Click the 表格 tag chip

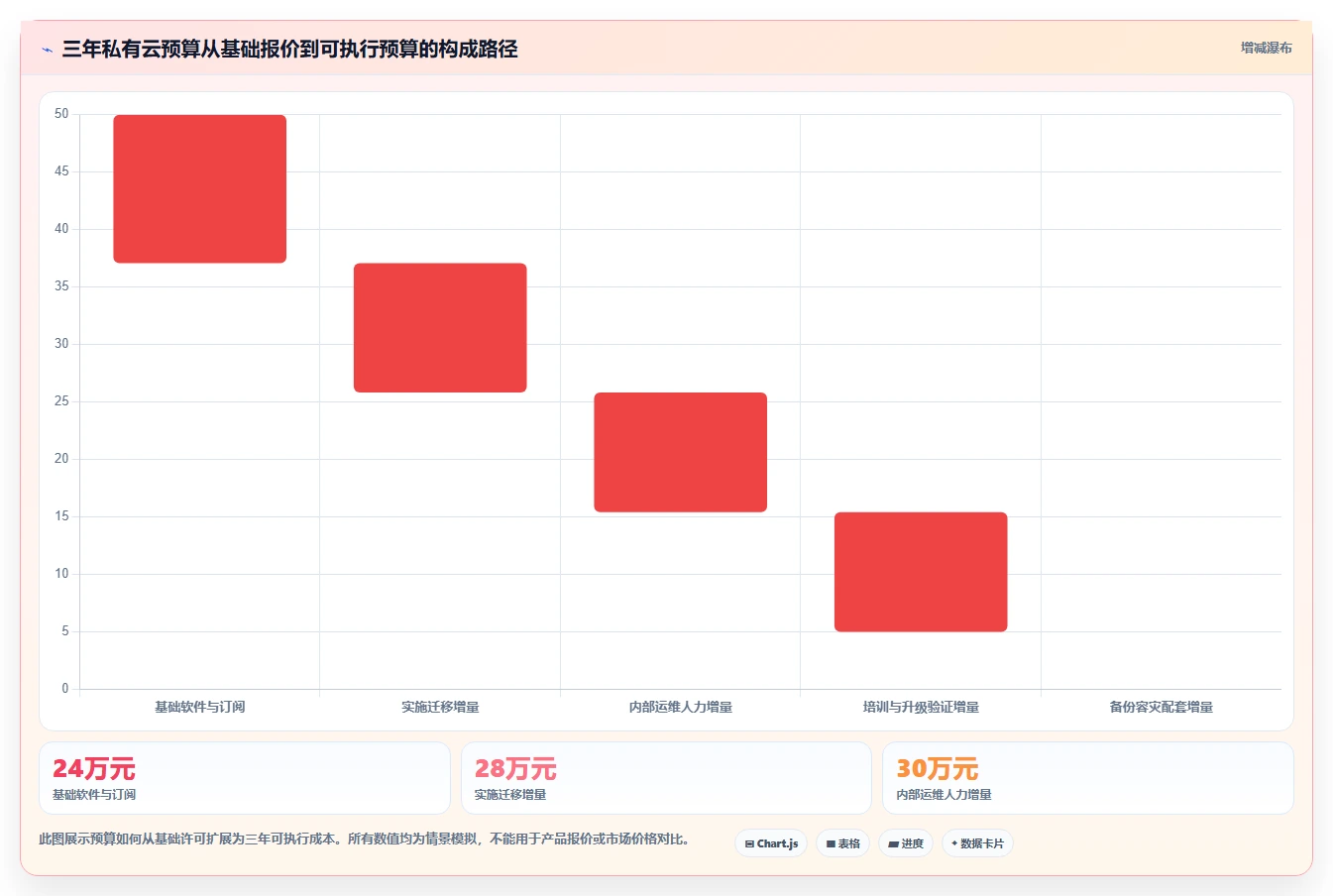[x=842, y=843]
